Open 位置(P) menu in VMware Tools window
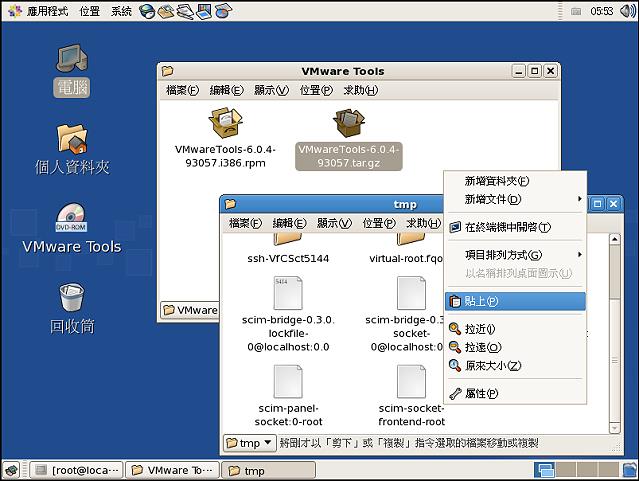Viewport: 639px width, 481px height. (x=316, y=90)
